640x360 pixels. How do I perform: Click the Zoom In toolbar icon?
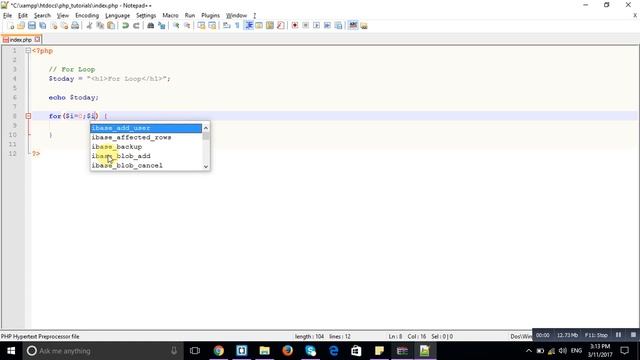pyautogui.click(x=176, y=26)
